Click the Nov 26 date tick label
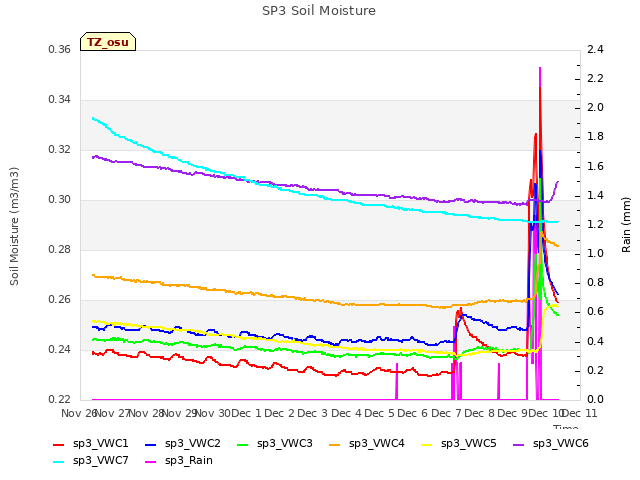640x480 pixels. (x=79, y=414)
